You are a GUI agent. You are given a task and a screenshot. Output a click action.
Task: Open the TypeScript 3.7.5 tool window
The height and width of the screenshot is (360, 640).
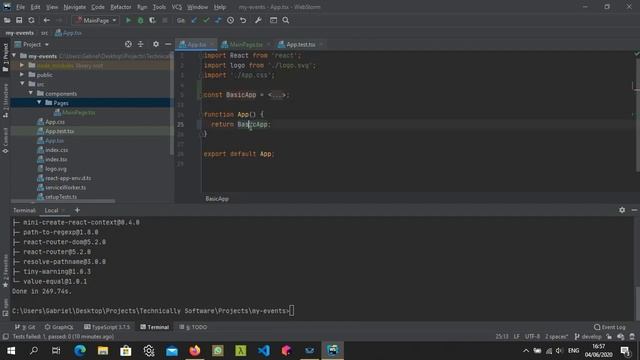[x=107, y=327]
